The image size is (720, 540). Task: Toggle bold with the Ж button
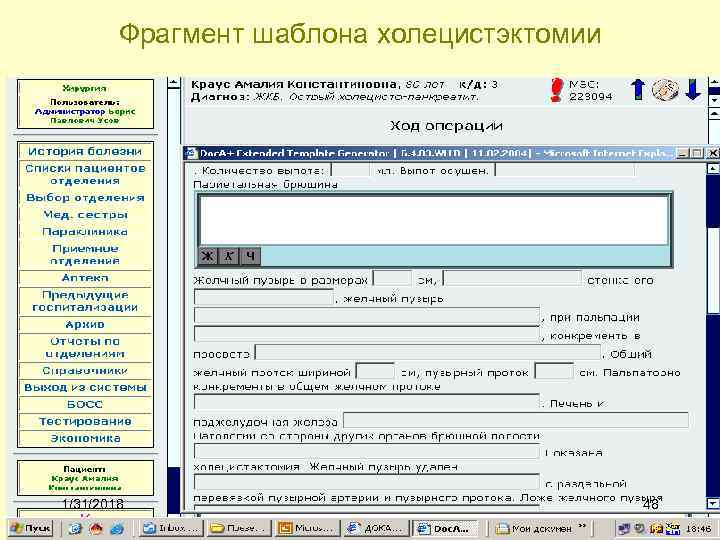(208, 256)
